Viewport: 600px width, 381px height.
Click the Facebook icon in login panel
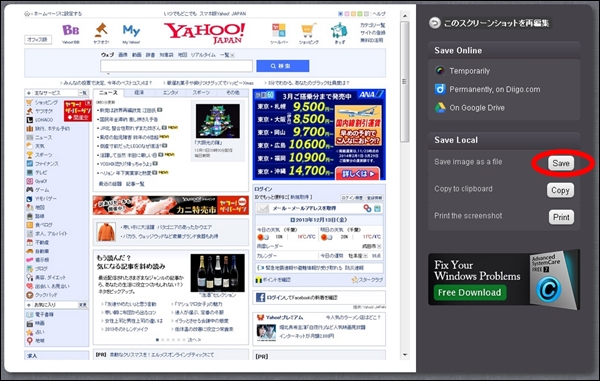(261, 297)
